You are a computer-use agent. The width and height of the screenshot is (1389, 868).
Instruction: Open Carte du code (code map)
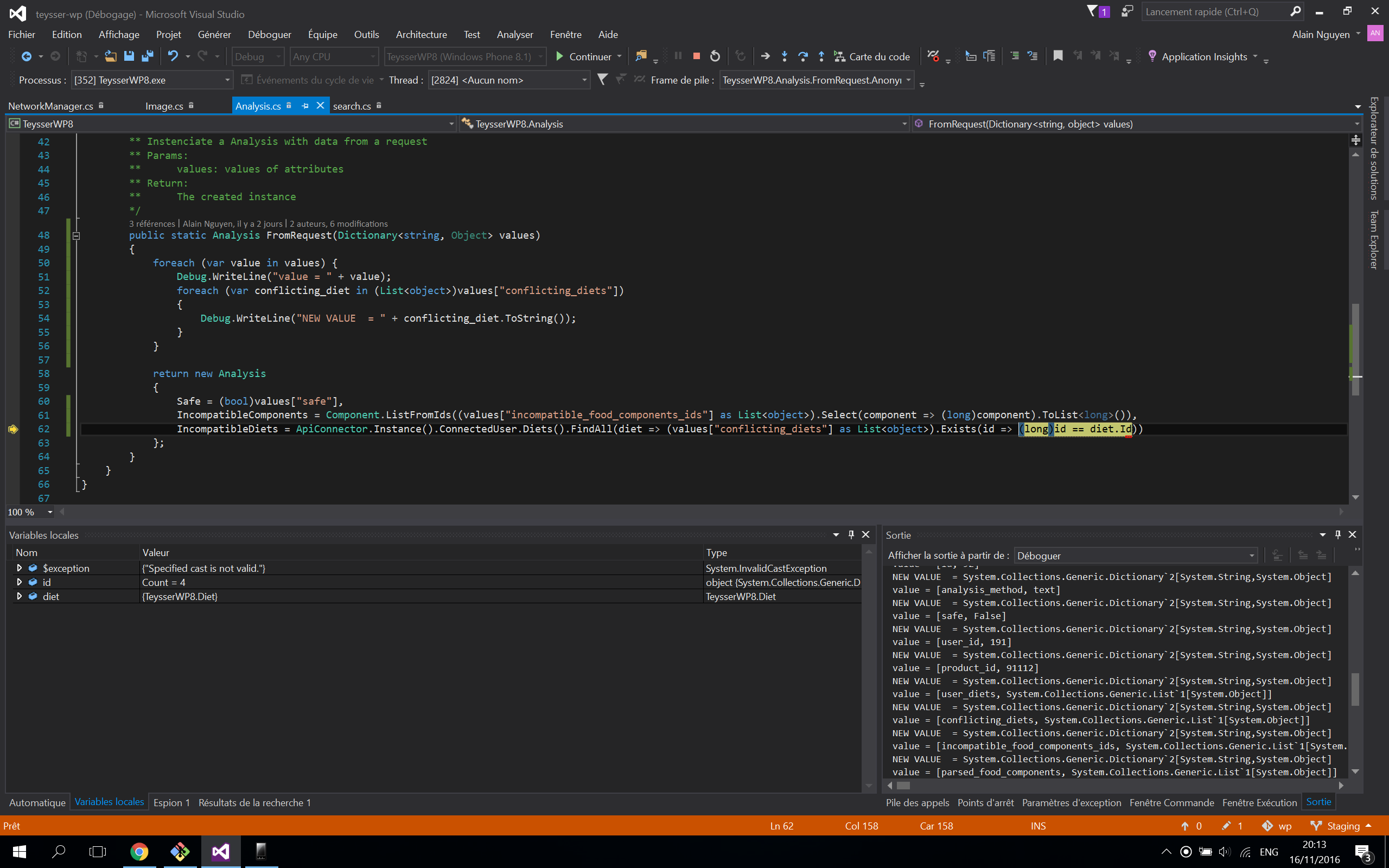pyautogui.click(x=872, y=56)
